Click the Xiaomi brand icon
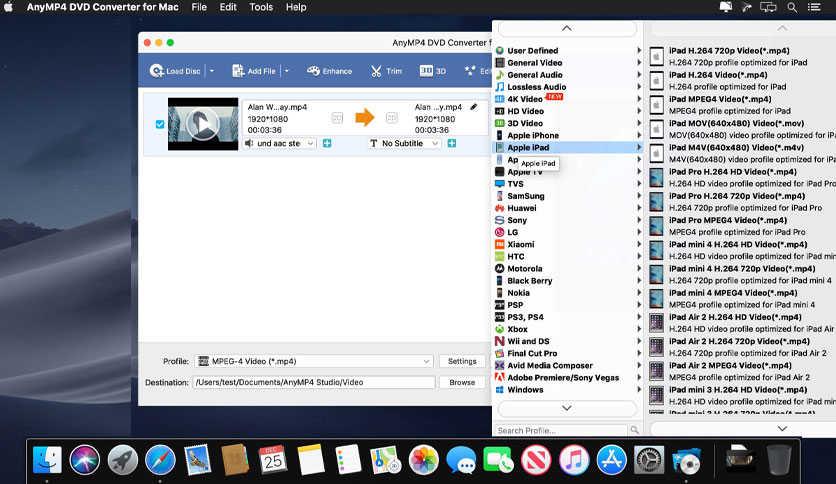Image resolution: width=836 pixels, height=484 pixels. (500, 245)
